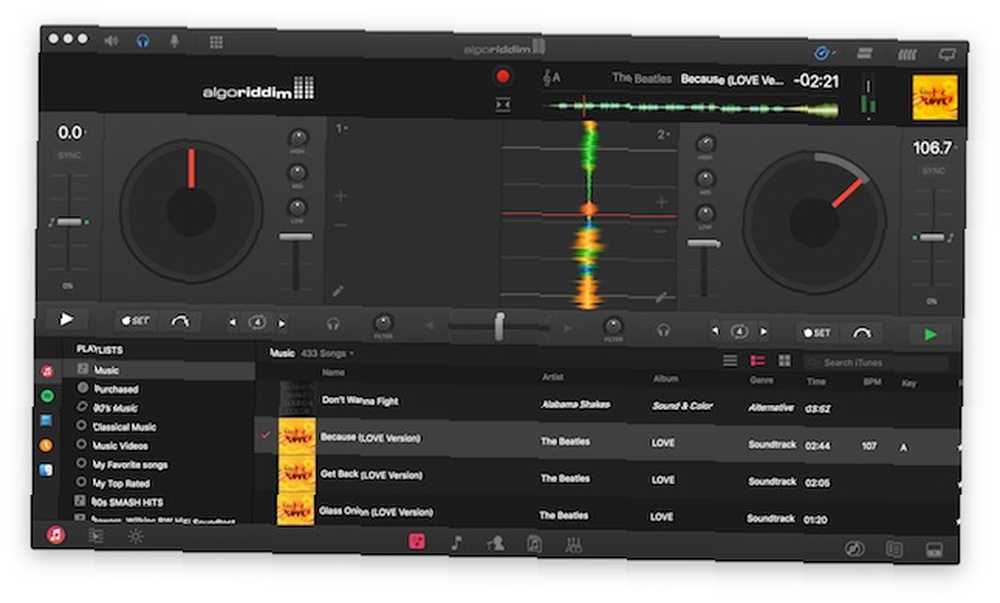Set cue point on deck 1
Viewport: 1000px width, 603px height.
[x=135, y=321]
